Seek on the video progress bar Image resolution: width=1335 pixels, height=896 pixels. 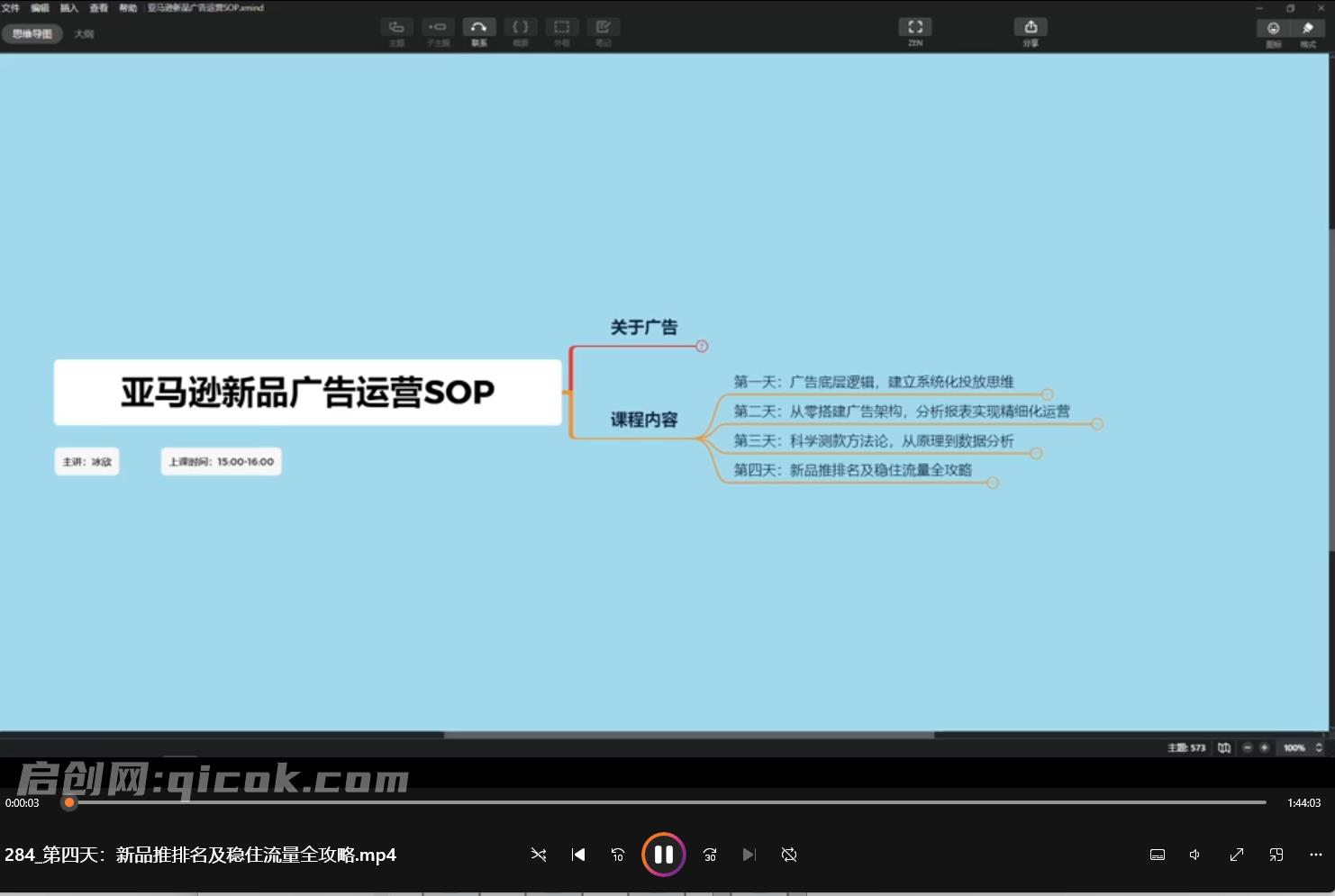point(667,802)
